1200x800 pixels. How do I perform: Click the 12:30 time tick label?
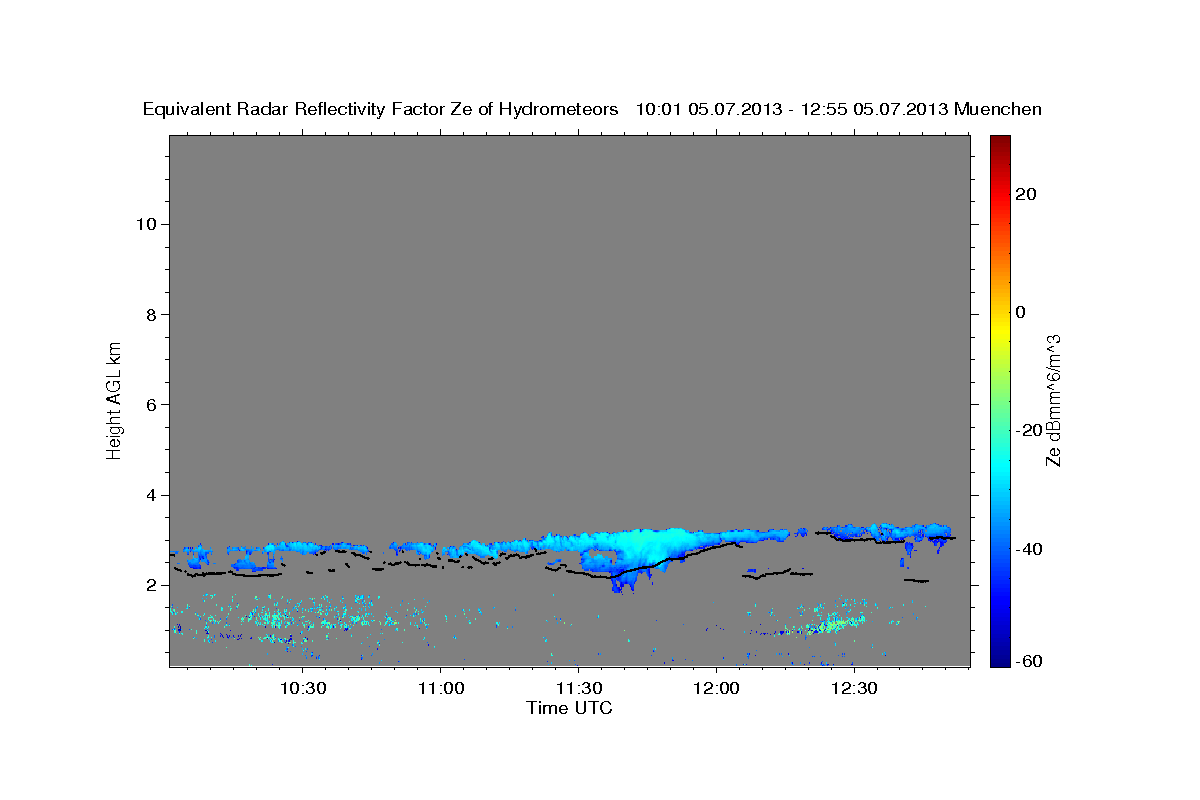pyautogui.click(x=854, y=688)
